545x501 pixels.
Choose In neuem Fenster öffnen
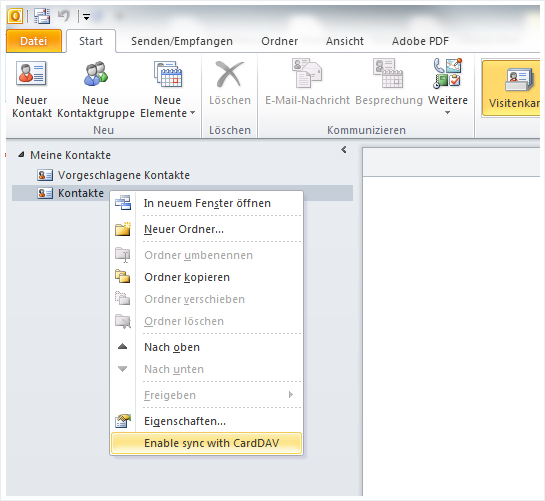(206, 203)
